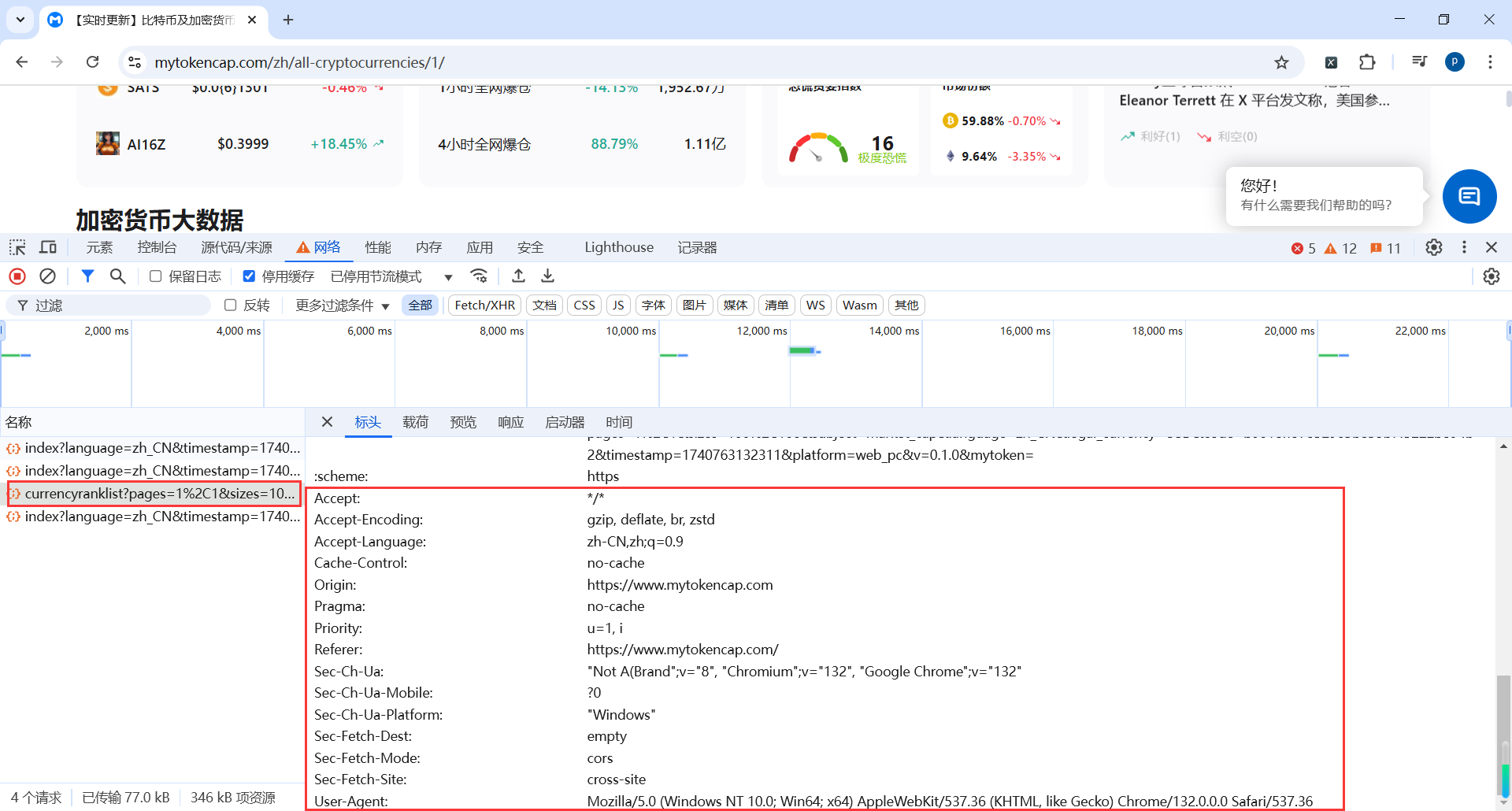Click the 名称 column header
Image resolution: width=1512 pixels, height=811 pixels.
coord(19,423)
